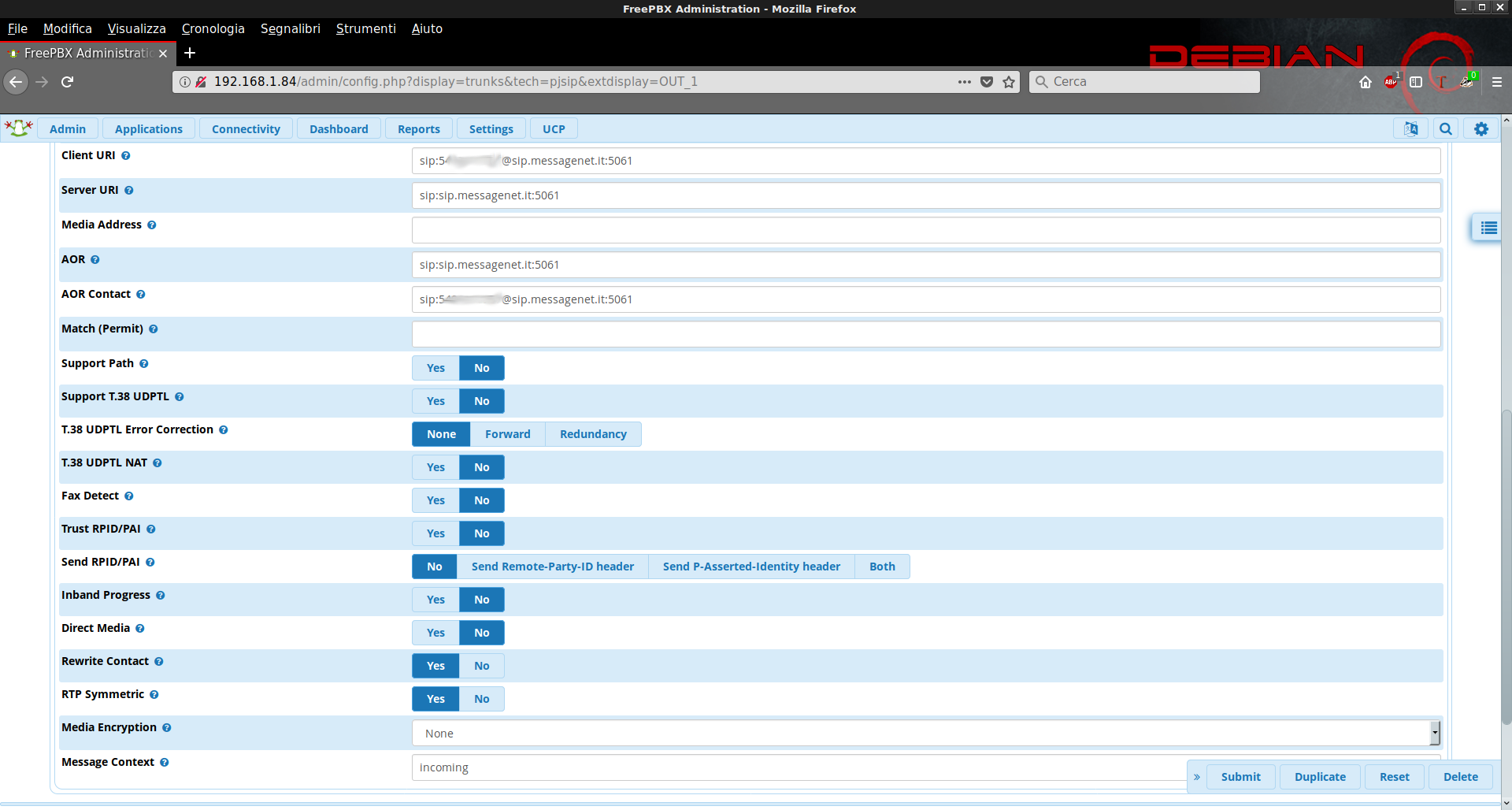Set Support Path to Yes

point(435,368)
